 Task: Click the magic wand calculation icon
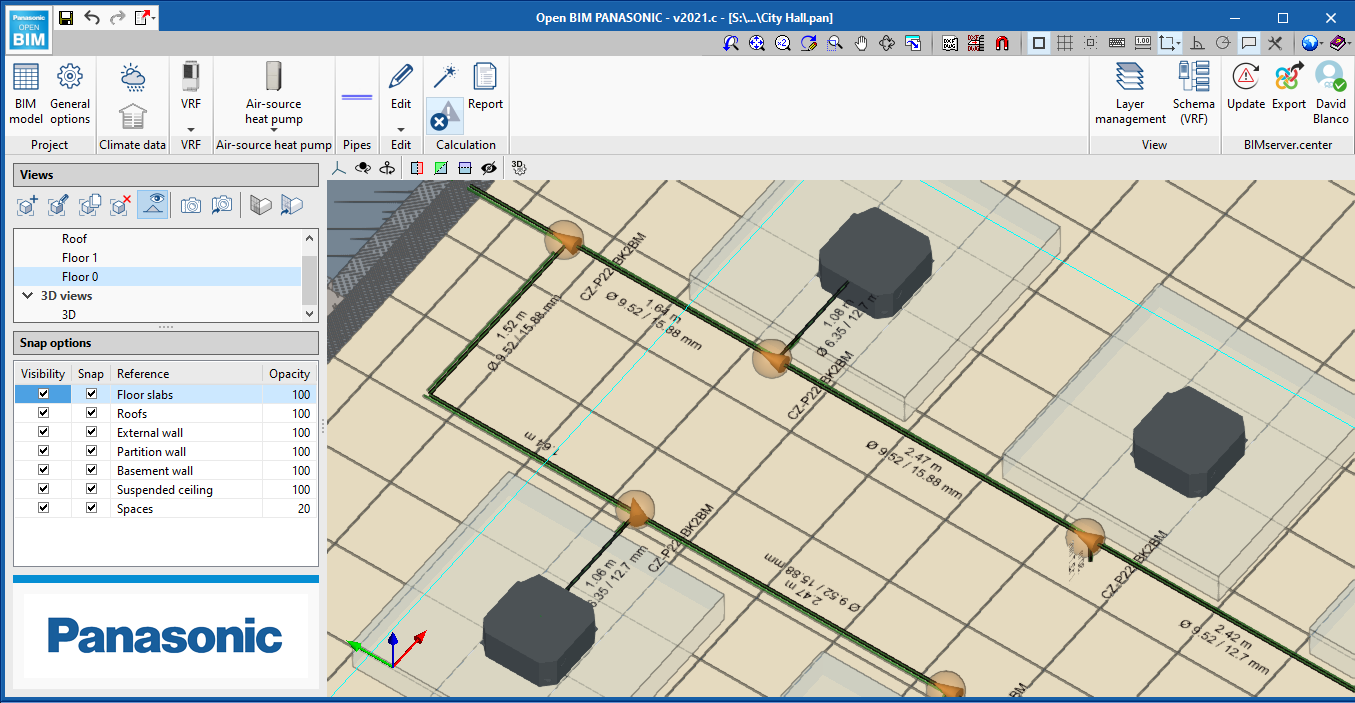pos(445,76)
